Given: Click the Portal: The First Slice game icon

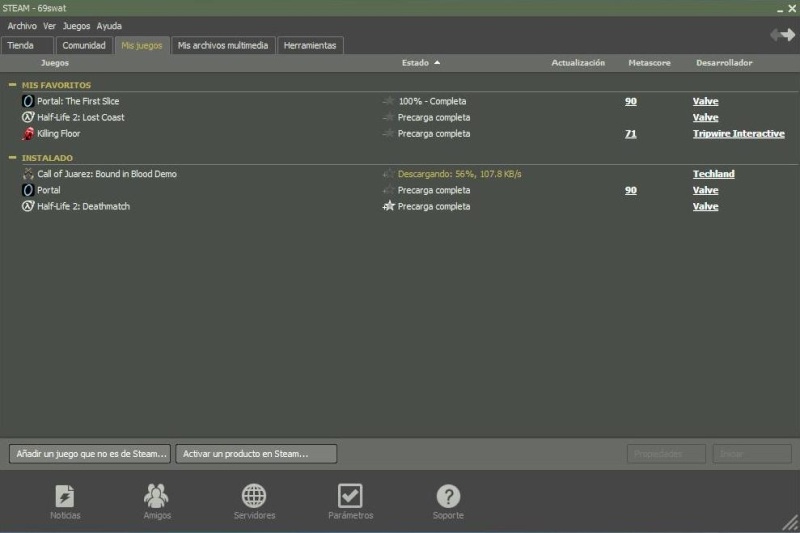Looking at the screenshot, I should click(28, 101).
